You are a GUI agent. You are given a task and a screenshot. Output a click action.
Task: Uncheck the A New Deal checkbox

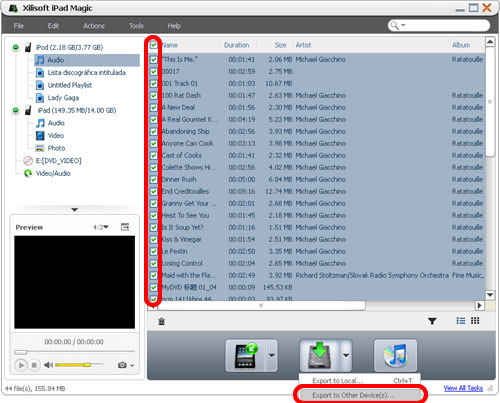pos(153,107)
